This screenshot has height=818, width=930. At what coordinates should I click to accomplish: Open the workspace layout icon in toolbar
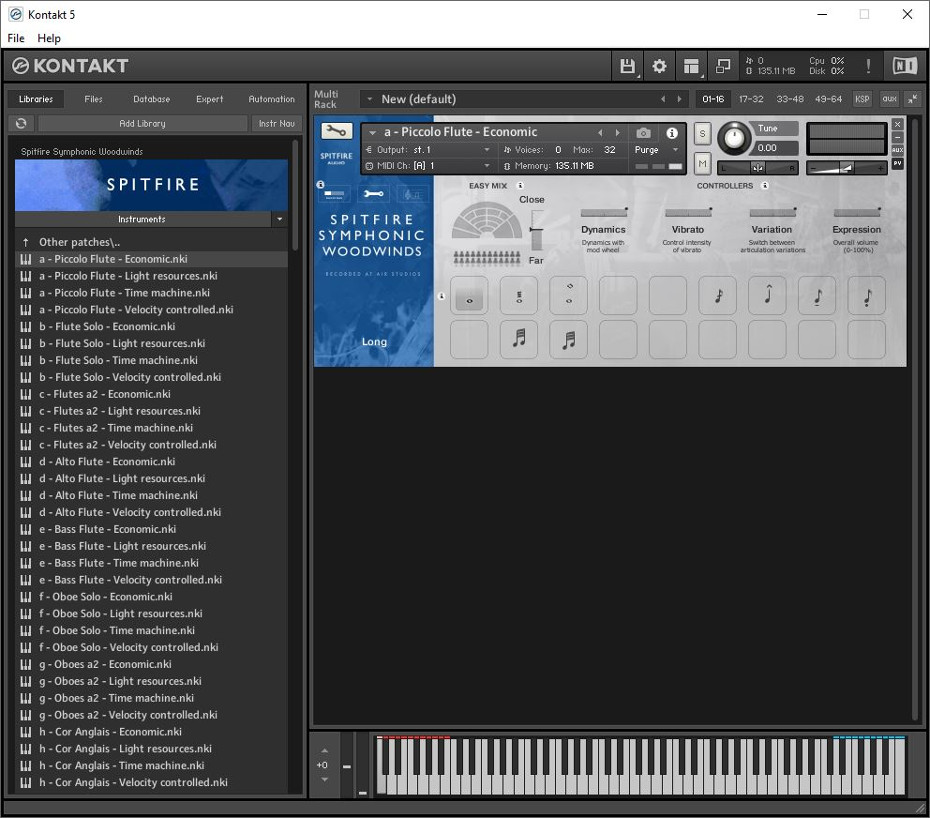pyautogui.click(x=691, y=66)
